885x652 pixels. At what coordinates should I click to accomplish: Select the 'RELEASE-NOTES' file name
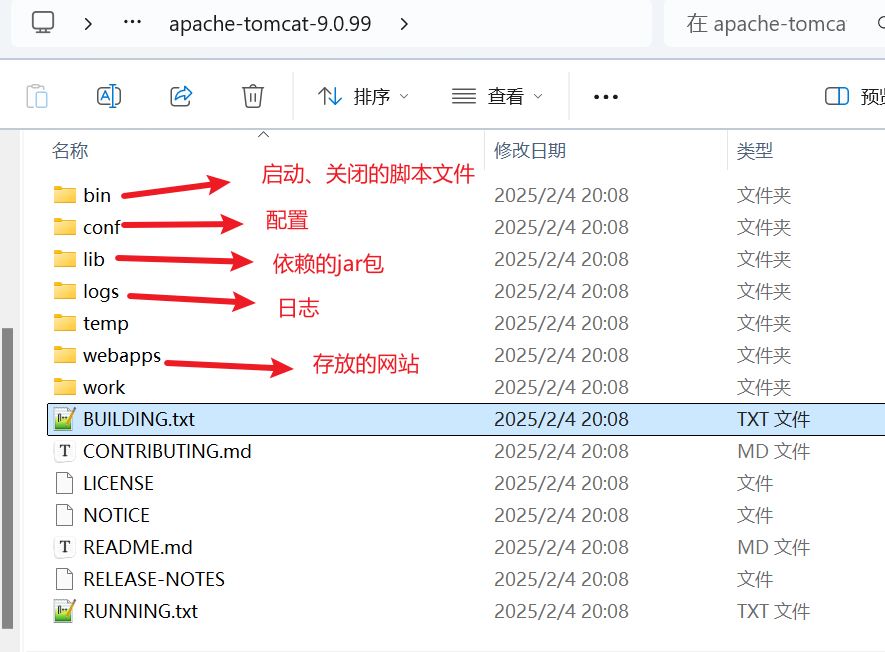pyautogui.click(x=154, y=579)
